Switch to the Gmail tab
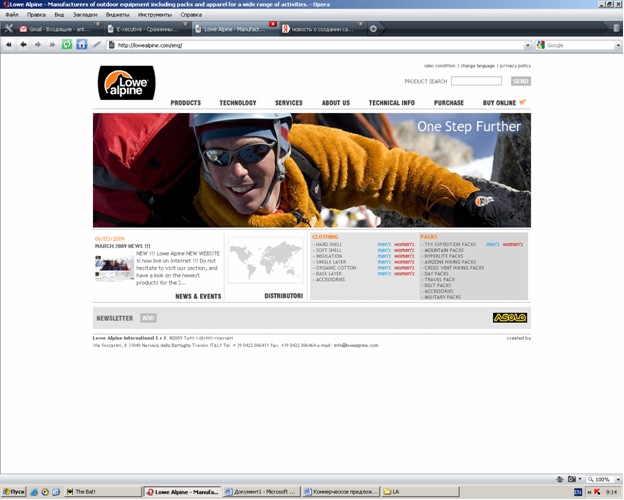The image size is (624, 500). [59, 29]
